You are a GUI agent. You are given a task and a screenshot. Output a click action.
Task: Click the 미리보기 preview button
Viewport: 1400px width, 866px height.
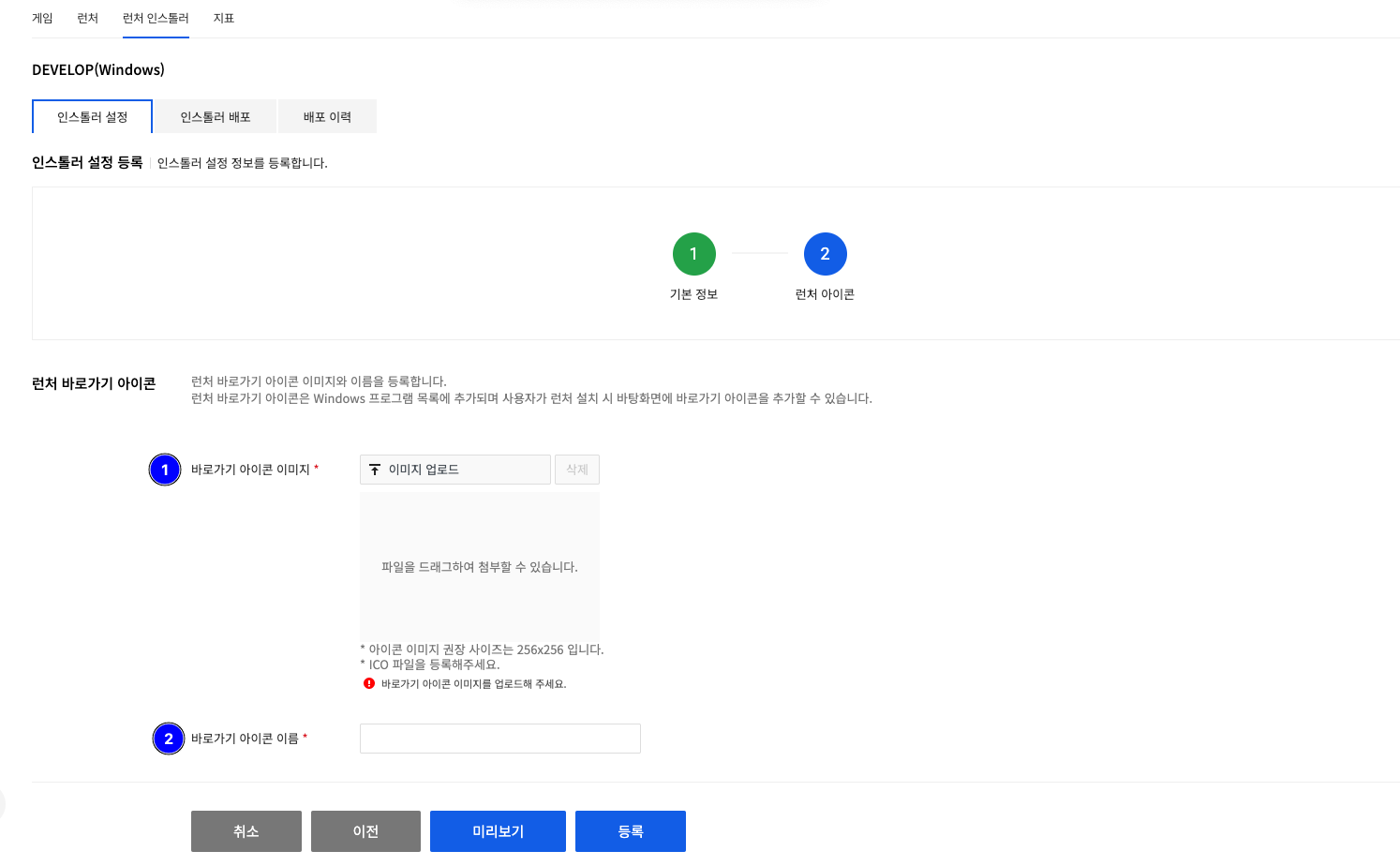498,831
